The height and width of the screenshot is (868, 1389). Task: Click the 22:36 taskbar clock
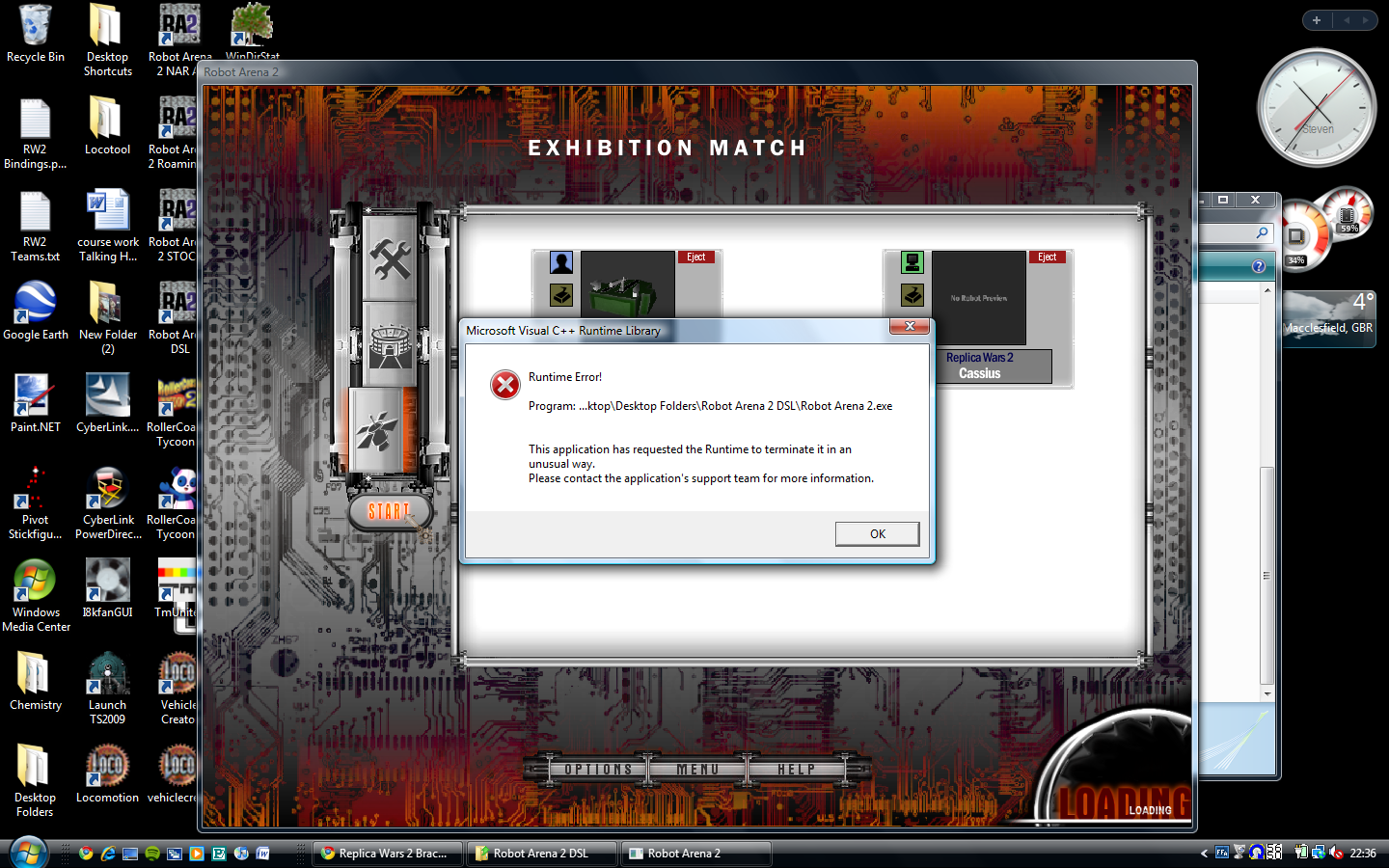point(1363,853)
